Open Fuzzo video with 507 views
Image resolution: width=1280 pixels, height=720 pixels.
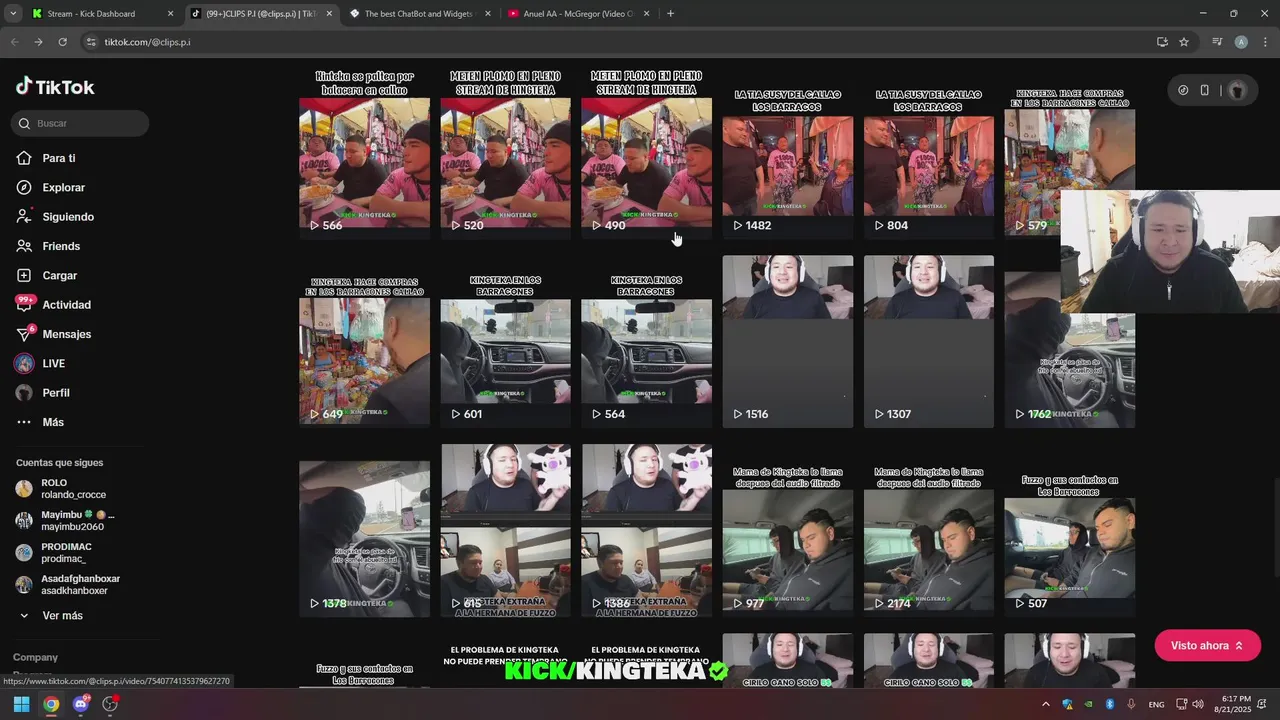(x=1069, y=530)
